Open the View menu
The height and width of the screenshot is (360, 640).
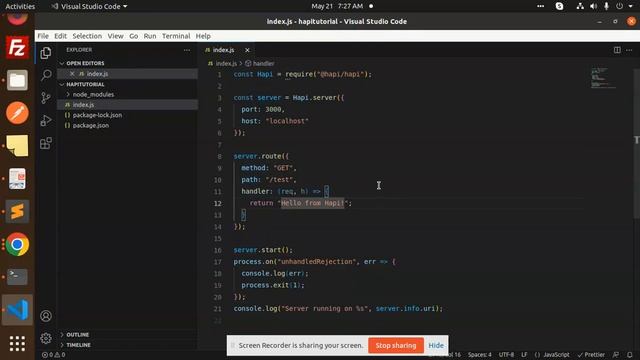pyautogui.click(x=116, y=36)
